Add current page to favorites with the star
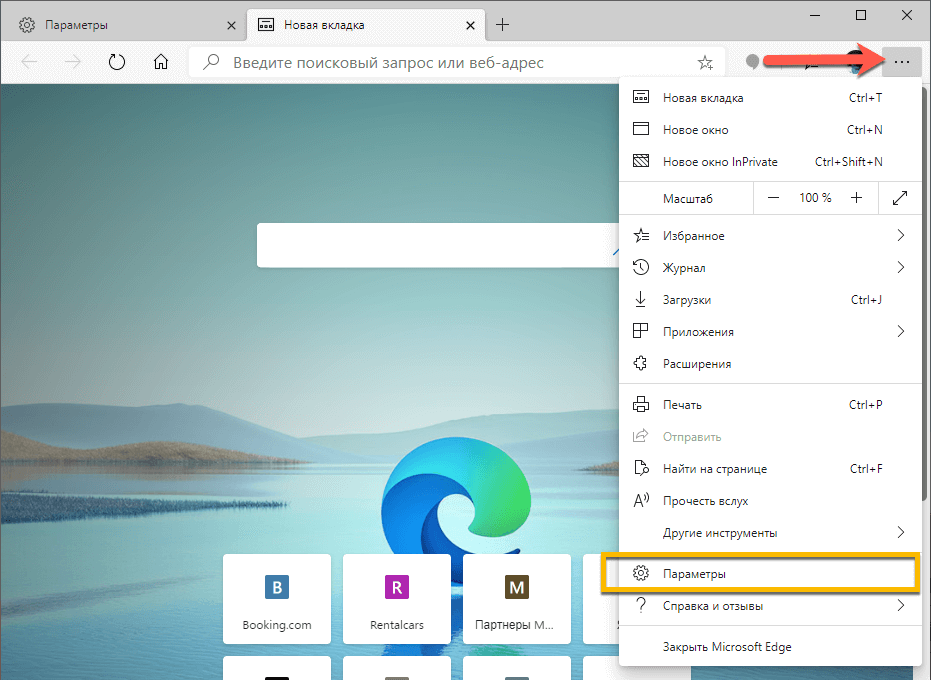This screenshot has width=931, height=680. (x=705, y=61)
